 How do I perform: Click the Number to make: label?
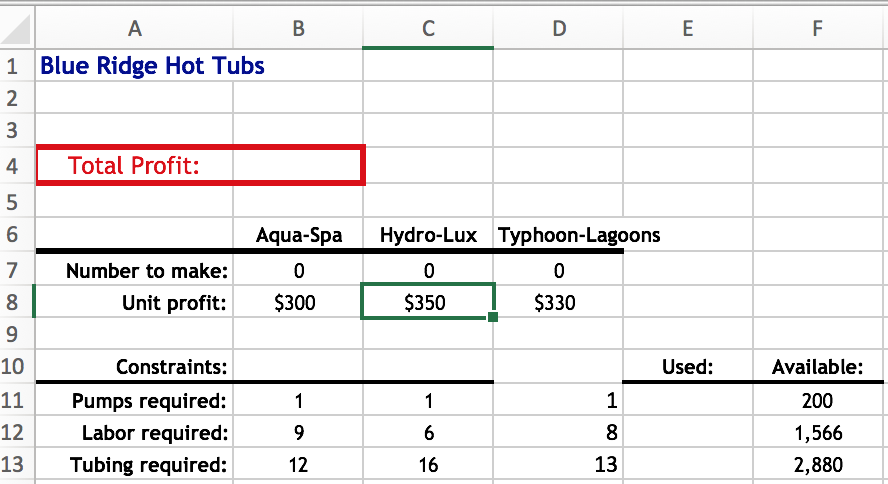pos(147,270)
